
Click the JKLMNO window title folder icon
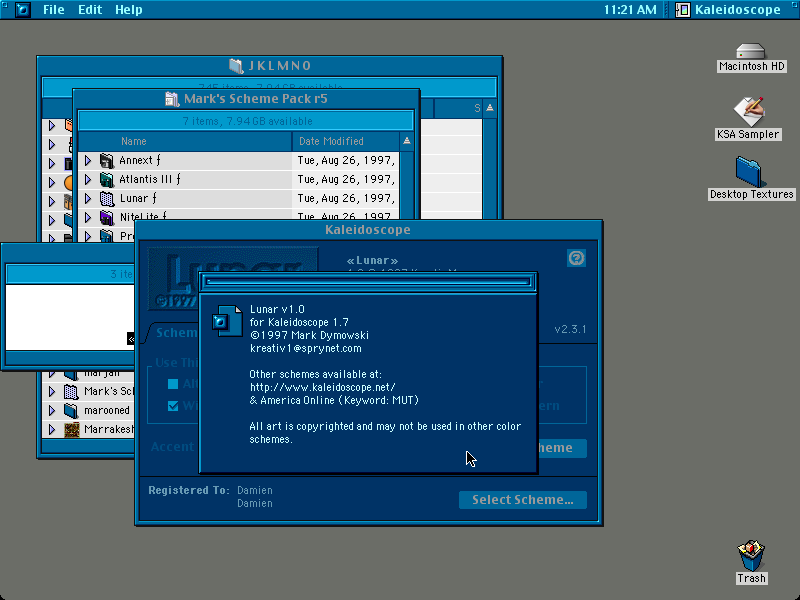click(236, 66)
